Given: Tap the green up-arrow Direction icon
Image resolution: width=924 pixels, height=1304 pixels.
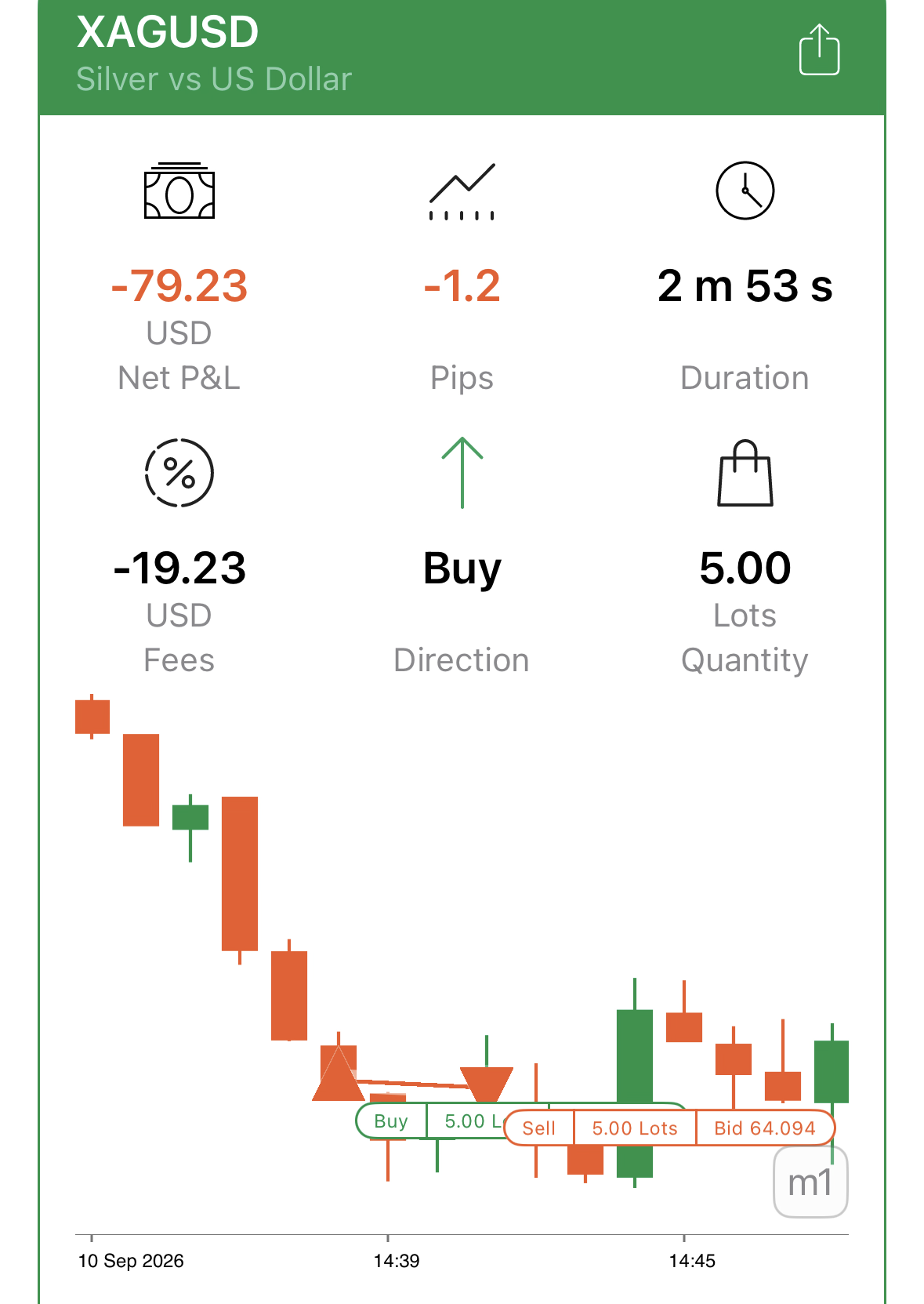Looking at the screenshot, I should click(462, 472).
